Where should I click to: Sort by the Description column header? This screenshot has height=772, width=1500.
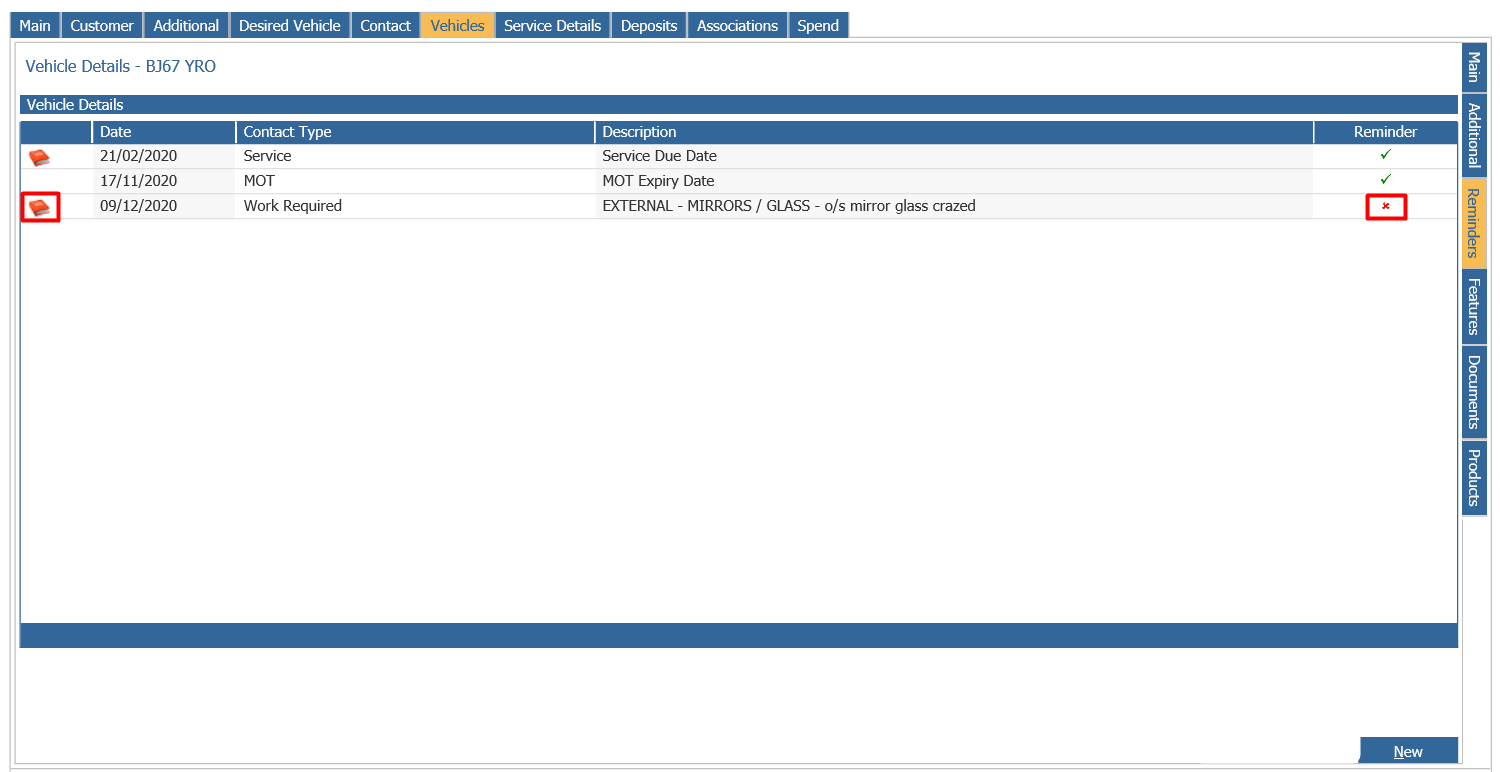point(954,132)
